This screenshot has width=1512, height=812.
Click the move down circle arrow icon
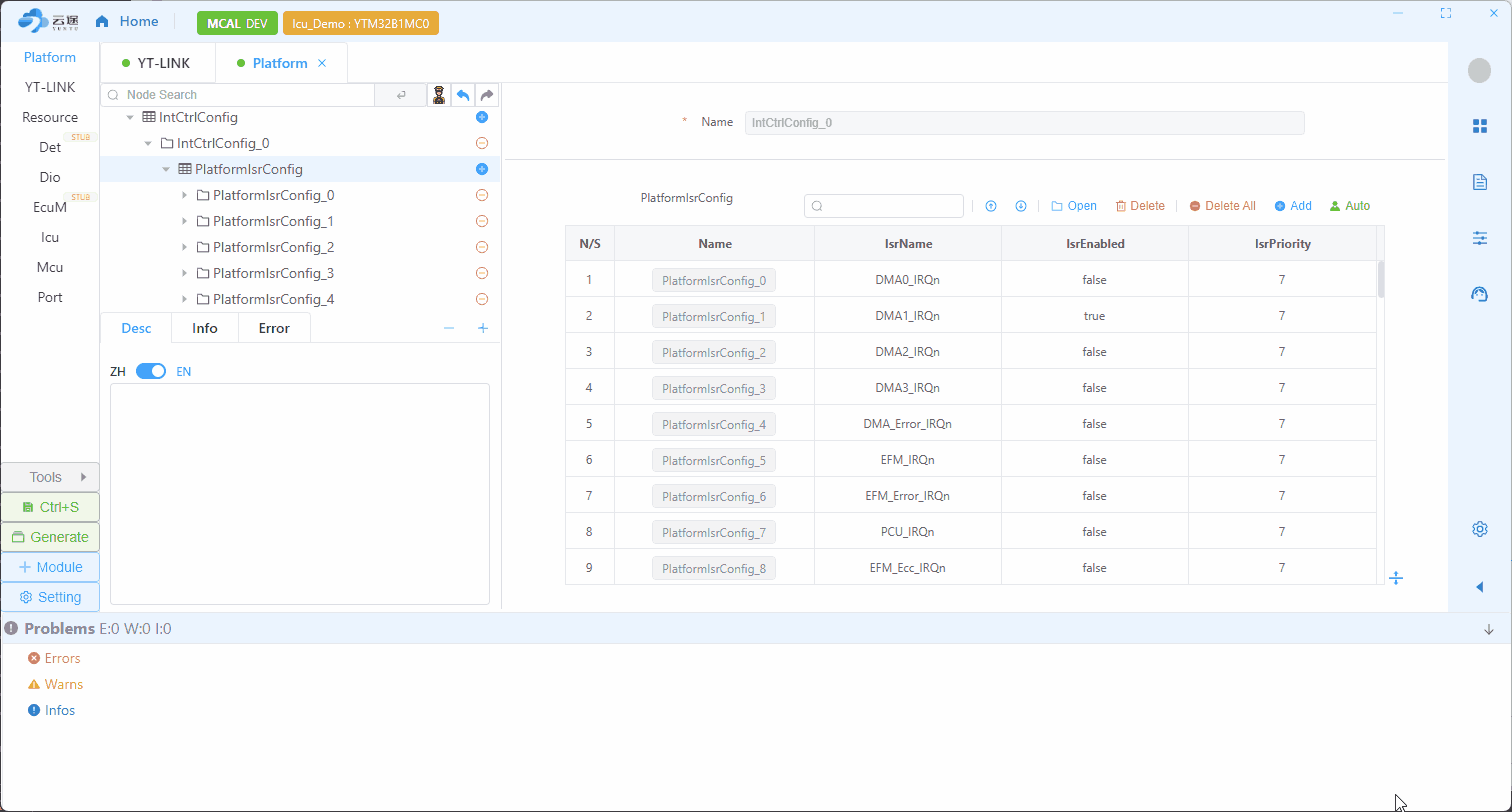pyautogui.click(x=1021, y=206)
